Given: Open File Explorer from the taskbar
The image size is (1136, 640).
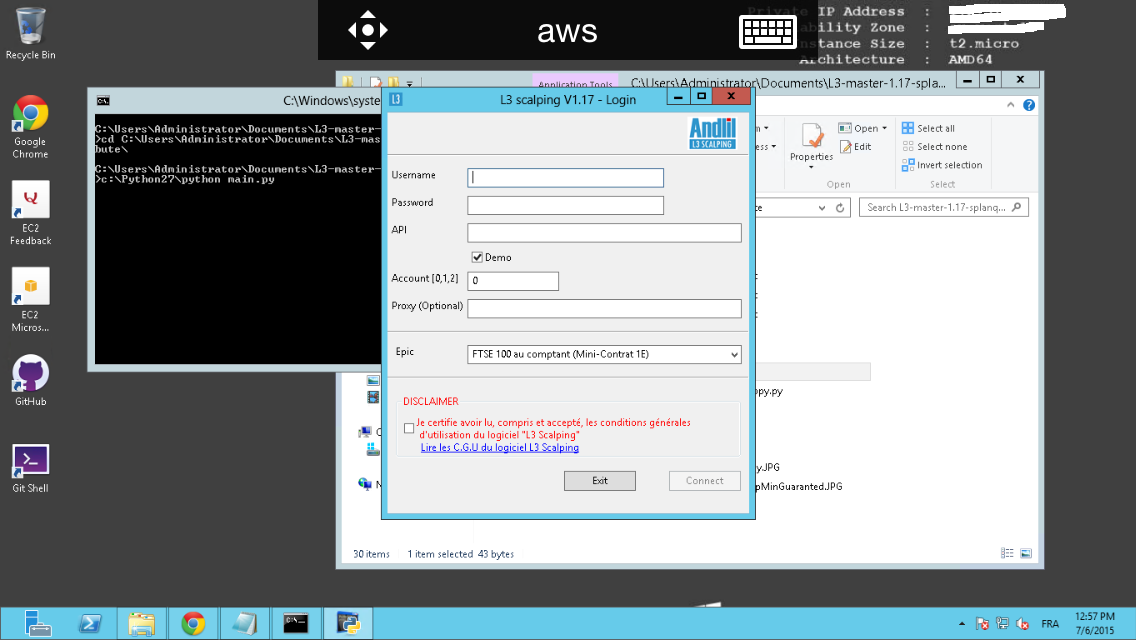Looking at the screenshot, I should [141, 623].
